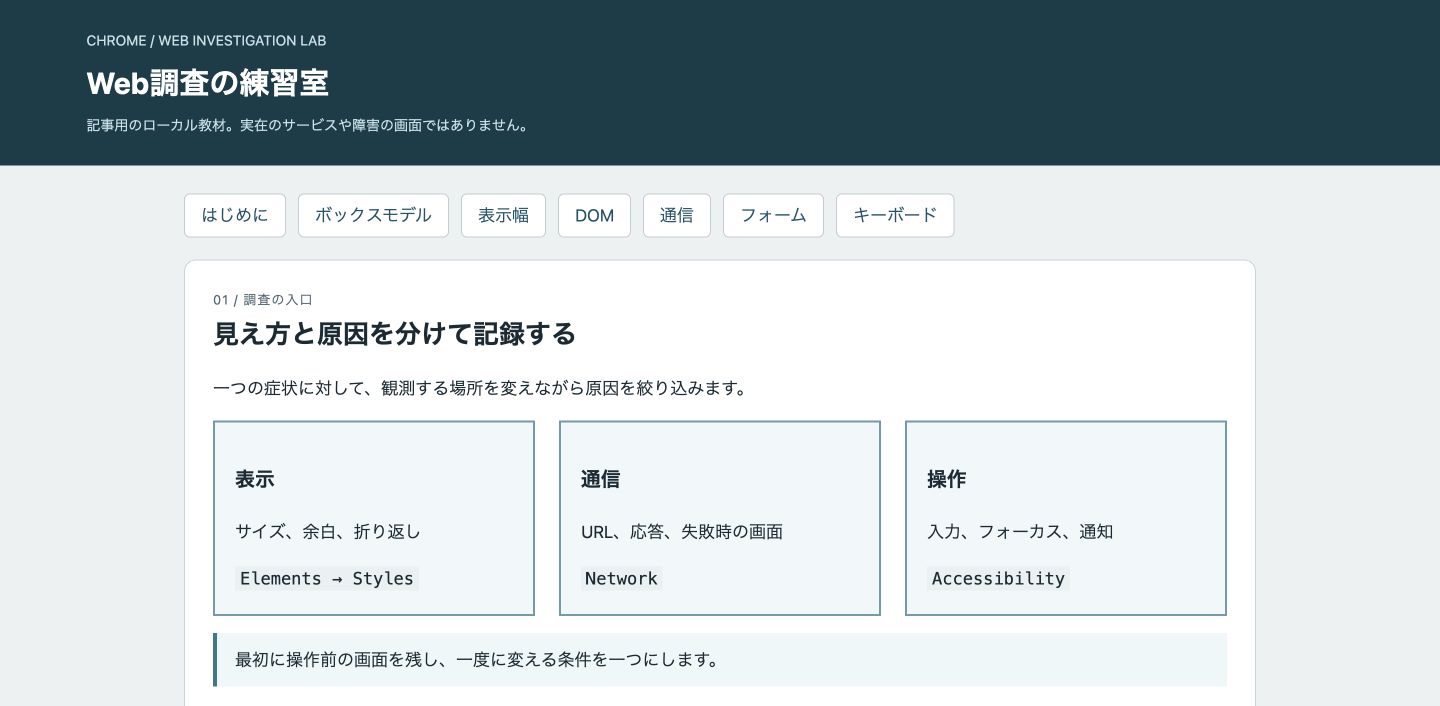
Task: Click the Web調査の練習室 page title
Action: pyautogui.click(x=208, y=83)
